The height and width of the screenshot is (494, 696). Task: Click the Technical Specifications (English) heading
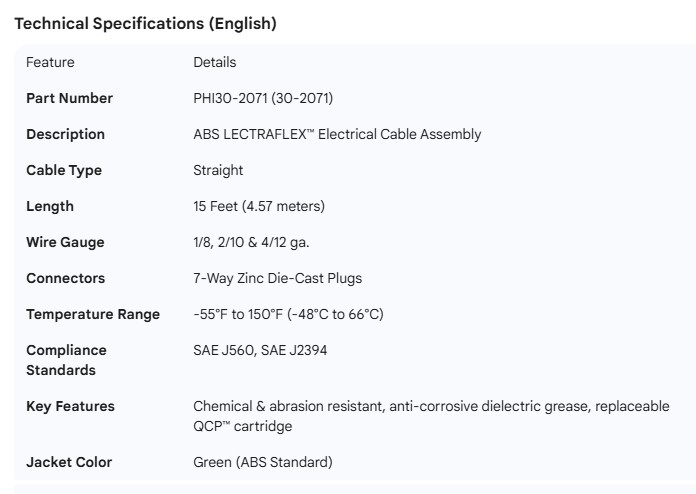point(145,24)
